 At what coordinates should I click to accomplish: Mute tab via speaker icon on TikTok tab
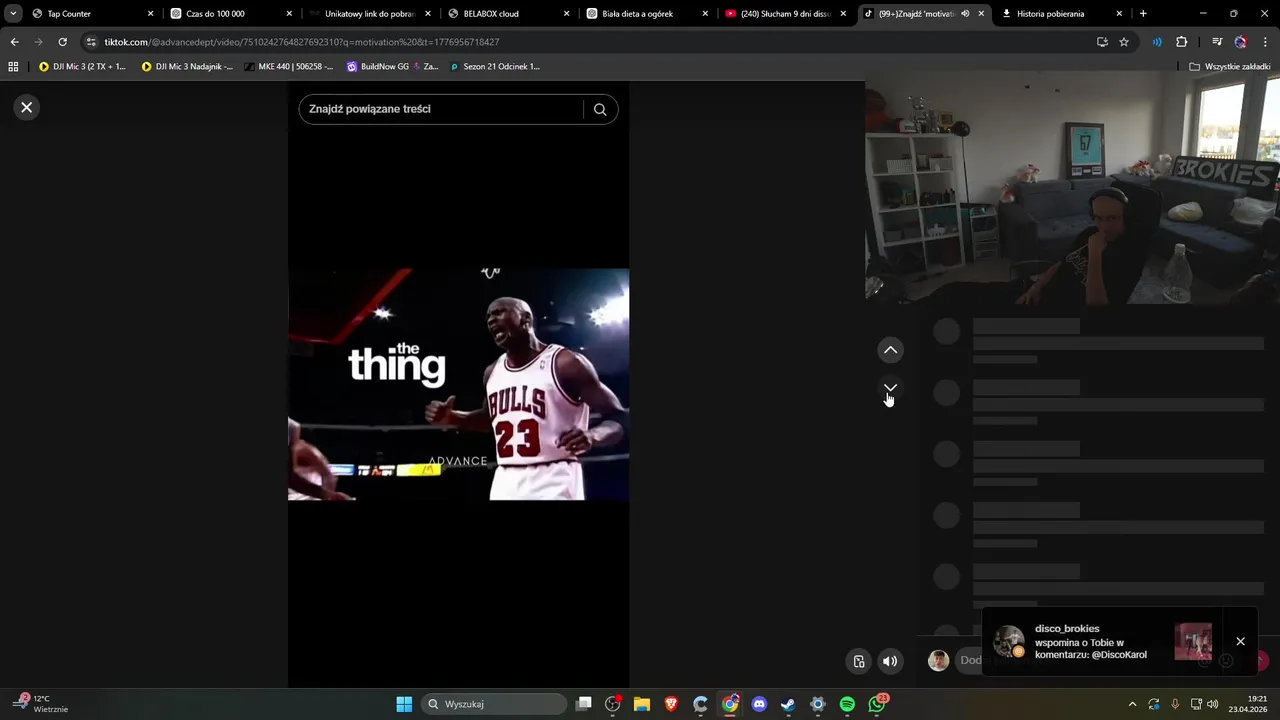(965, 14)
